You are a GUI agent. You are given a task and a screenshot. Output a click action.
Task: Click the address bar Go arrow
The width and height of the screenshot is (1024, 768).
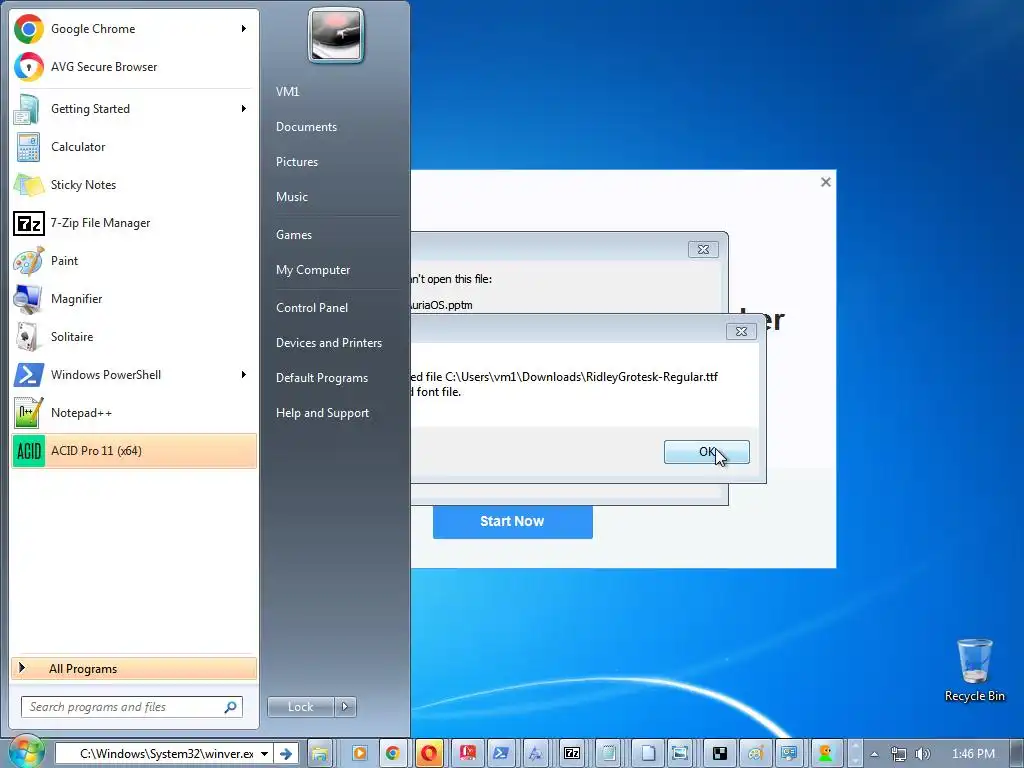click(x=285, y=754)
